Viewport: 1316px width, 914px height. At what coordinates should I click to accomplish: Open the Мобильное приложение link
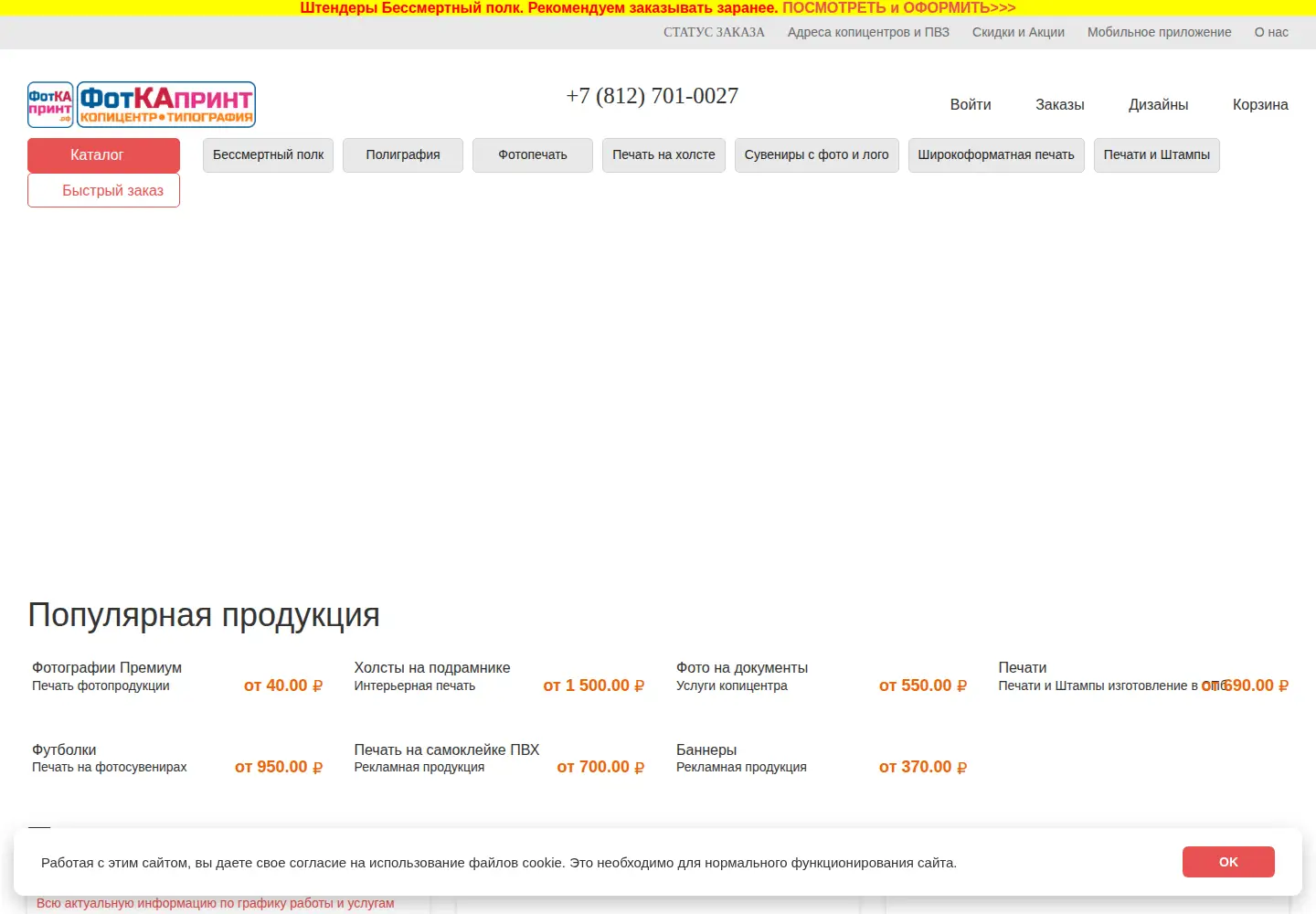point(1160,32)
